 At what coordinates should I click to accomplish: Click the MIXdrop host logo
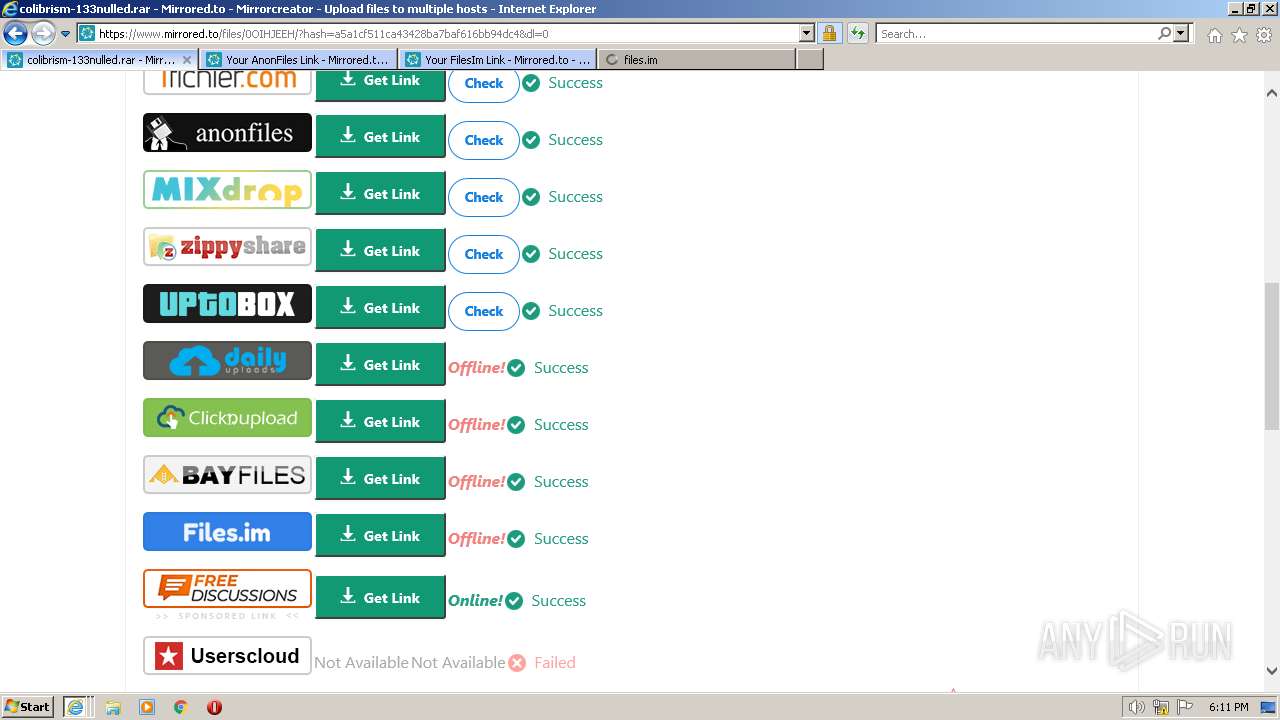click(227, 190)
